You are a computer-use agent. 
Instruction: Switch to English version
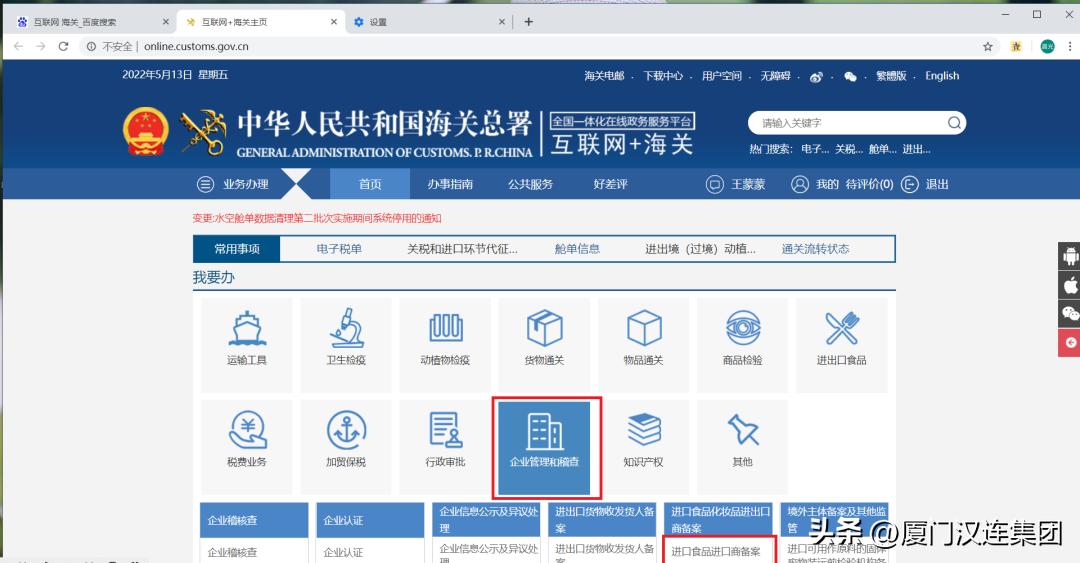(942, 76)
